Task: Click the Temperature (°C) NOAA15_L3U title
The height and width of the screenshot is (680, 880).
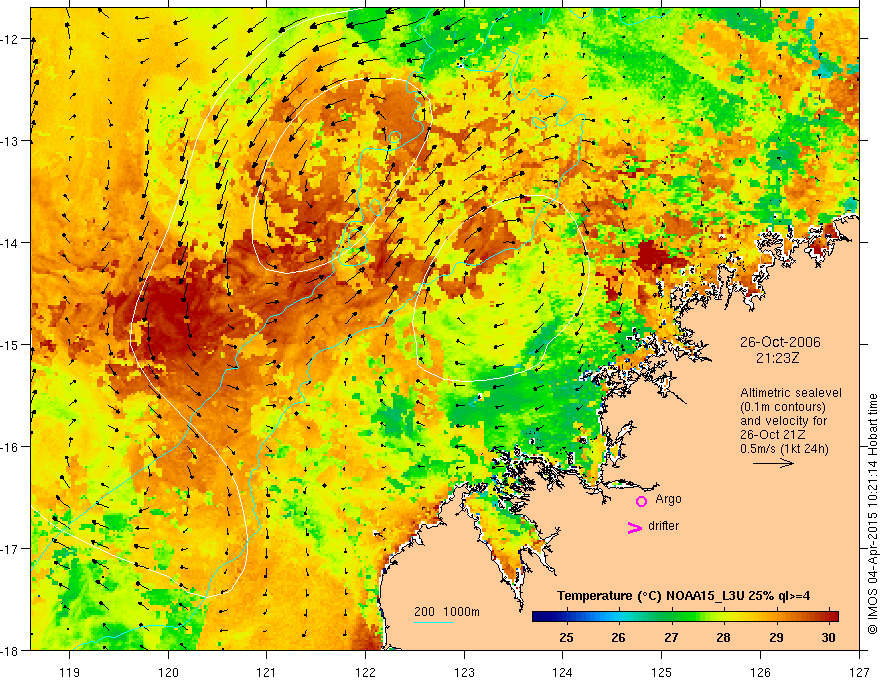Action: pyautogui.click(x=683, y=596)
